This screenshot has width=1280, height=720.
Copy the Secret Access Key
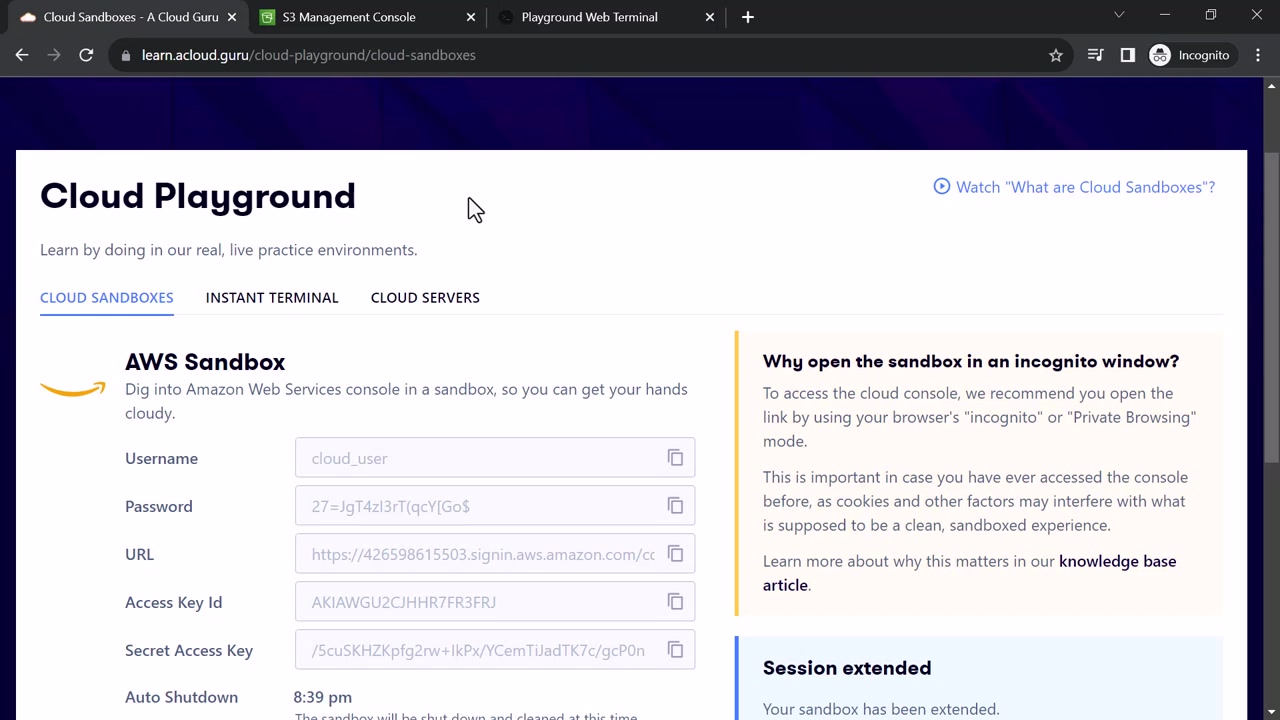point(675,650)
